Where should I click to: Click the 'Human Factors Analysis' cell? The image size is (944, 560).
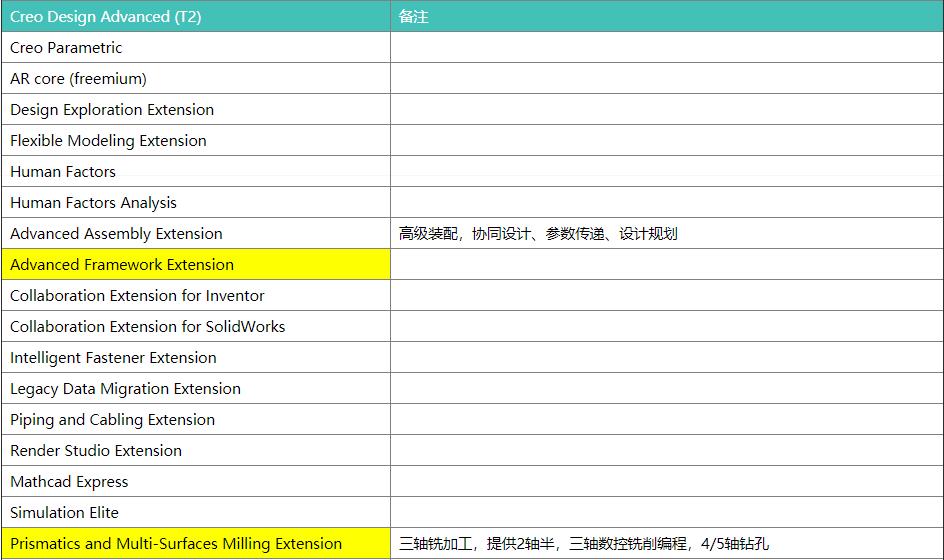(196, 202)
